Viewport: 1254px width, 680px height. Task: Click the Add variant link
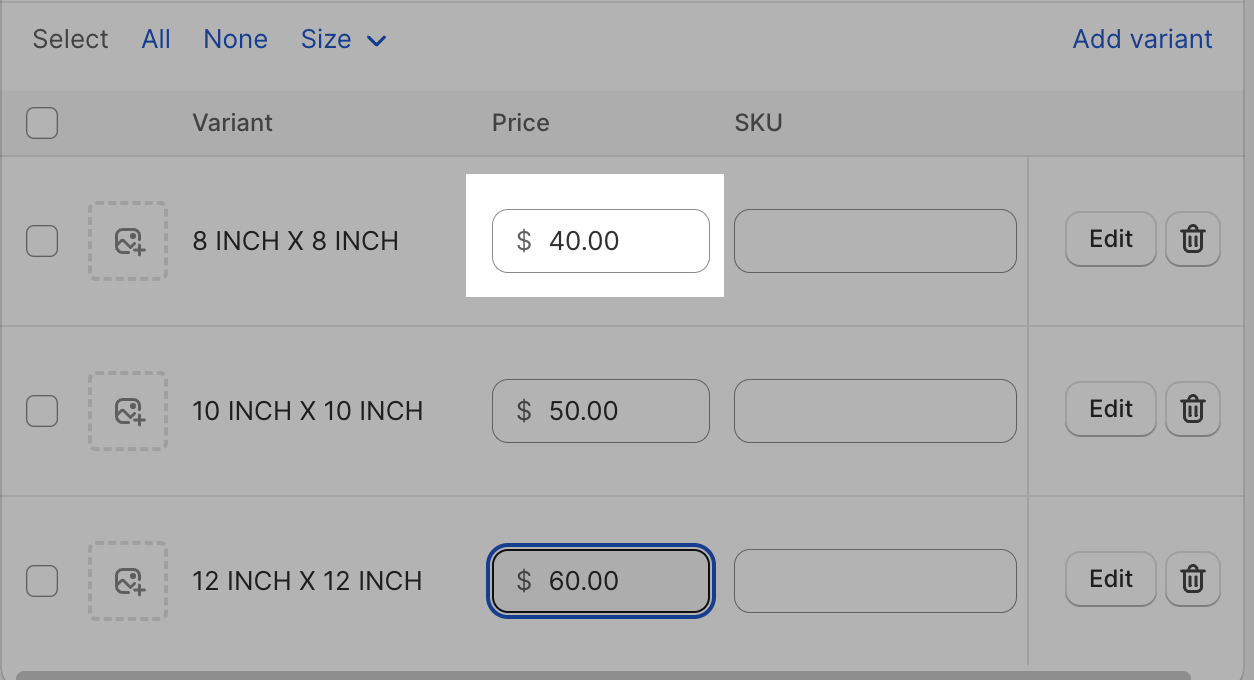point(1142,40)
